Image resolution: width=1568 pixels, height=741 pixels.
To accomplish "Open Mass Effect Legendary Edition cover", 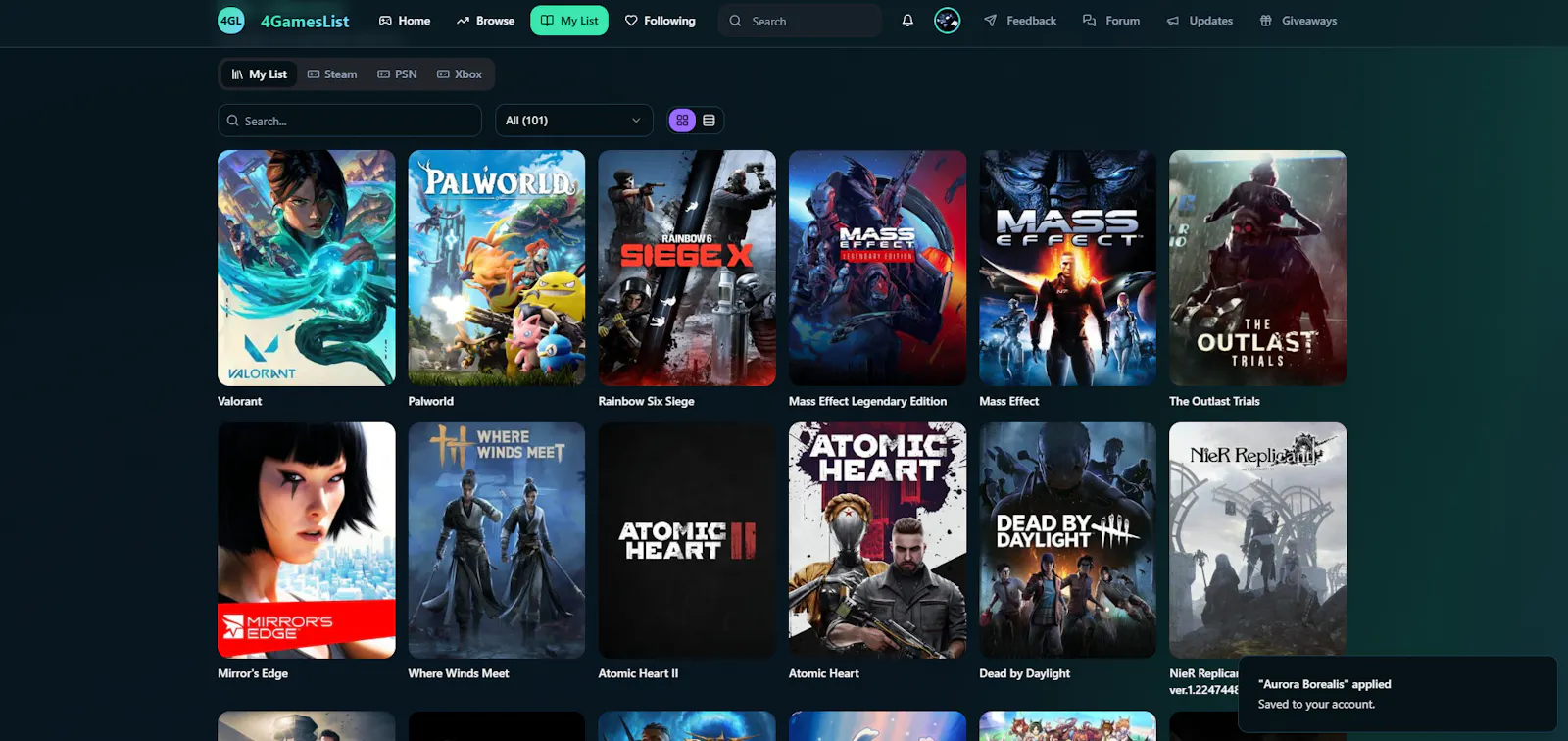I will click(877, 268).
